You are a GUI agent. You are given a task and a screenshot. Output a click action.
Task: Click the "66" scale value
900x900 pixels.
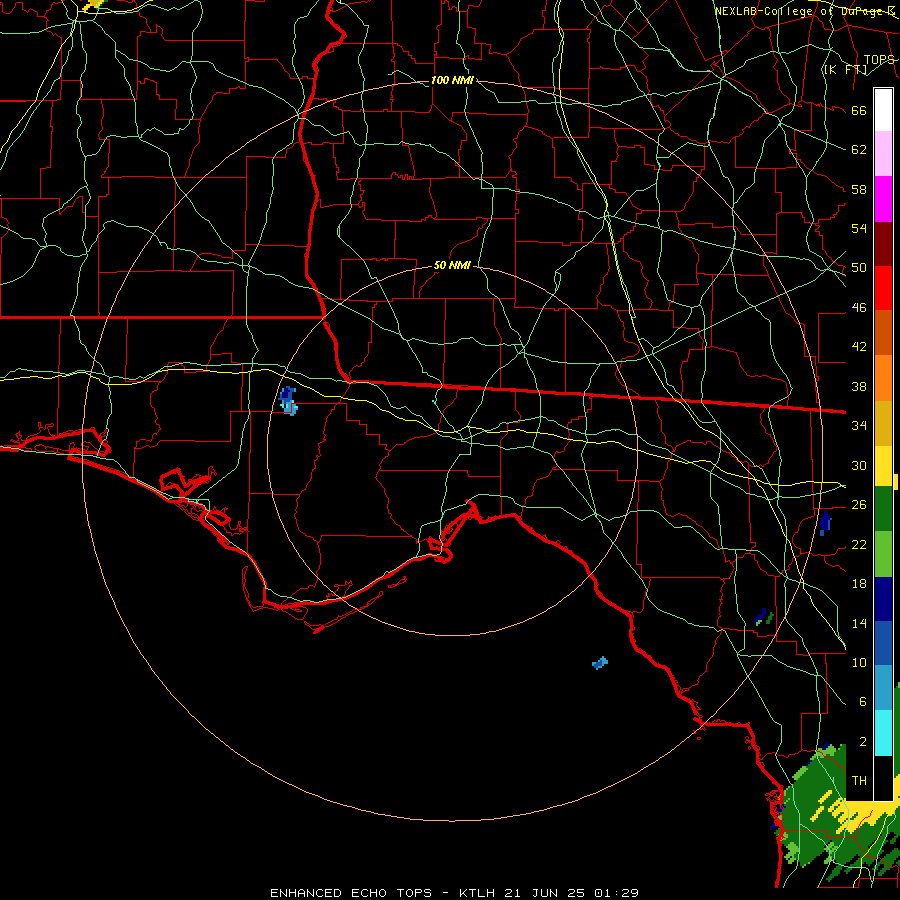(x=859, y=111)
